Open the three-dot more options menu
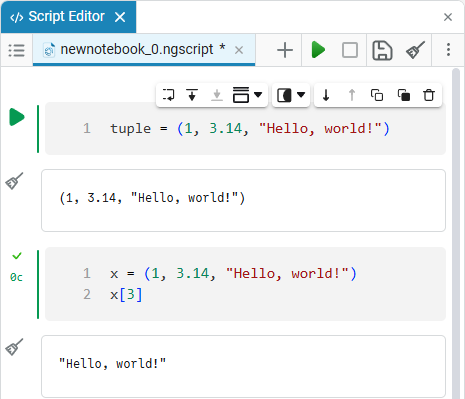 (448, 50)
